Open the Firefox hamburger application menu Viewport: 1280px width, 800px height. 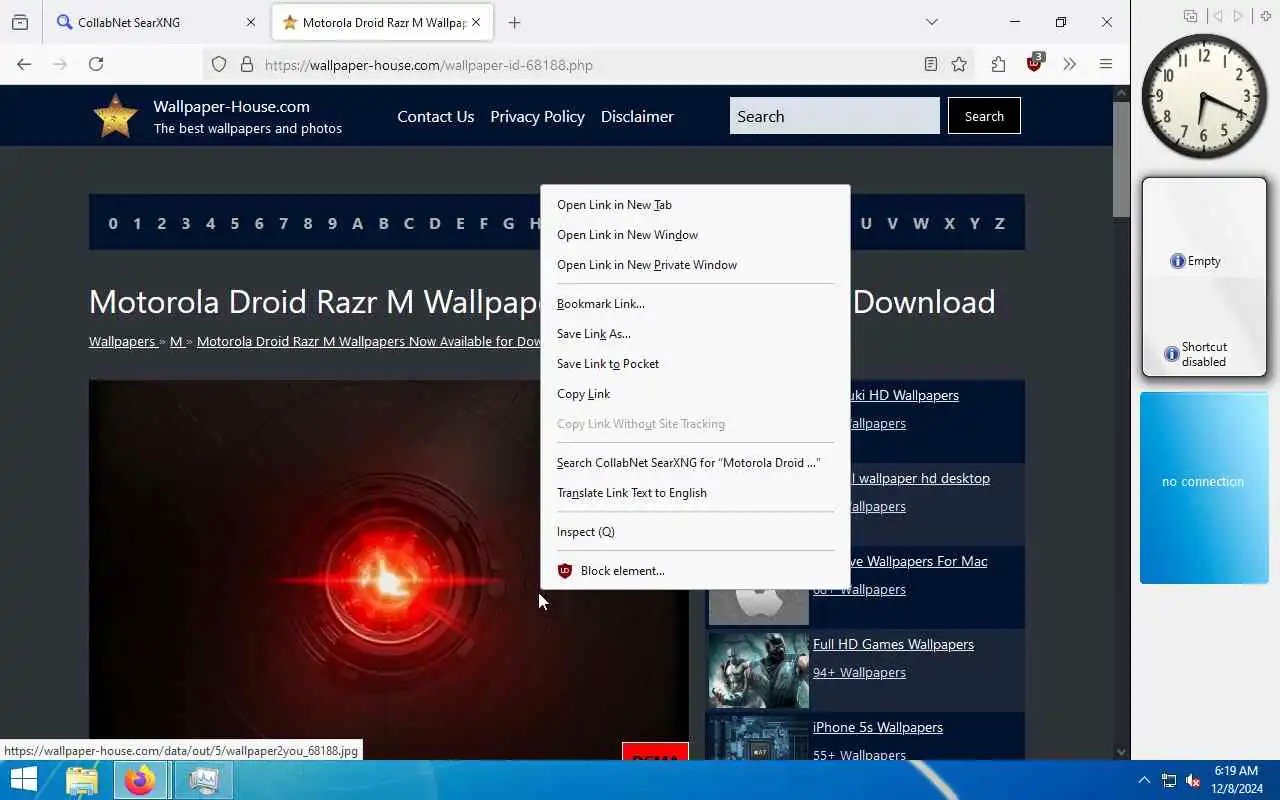[1106, 64]
